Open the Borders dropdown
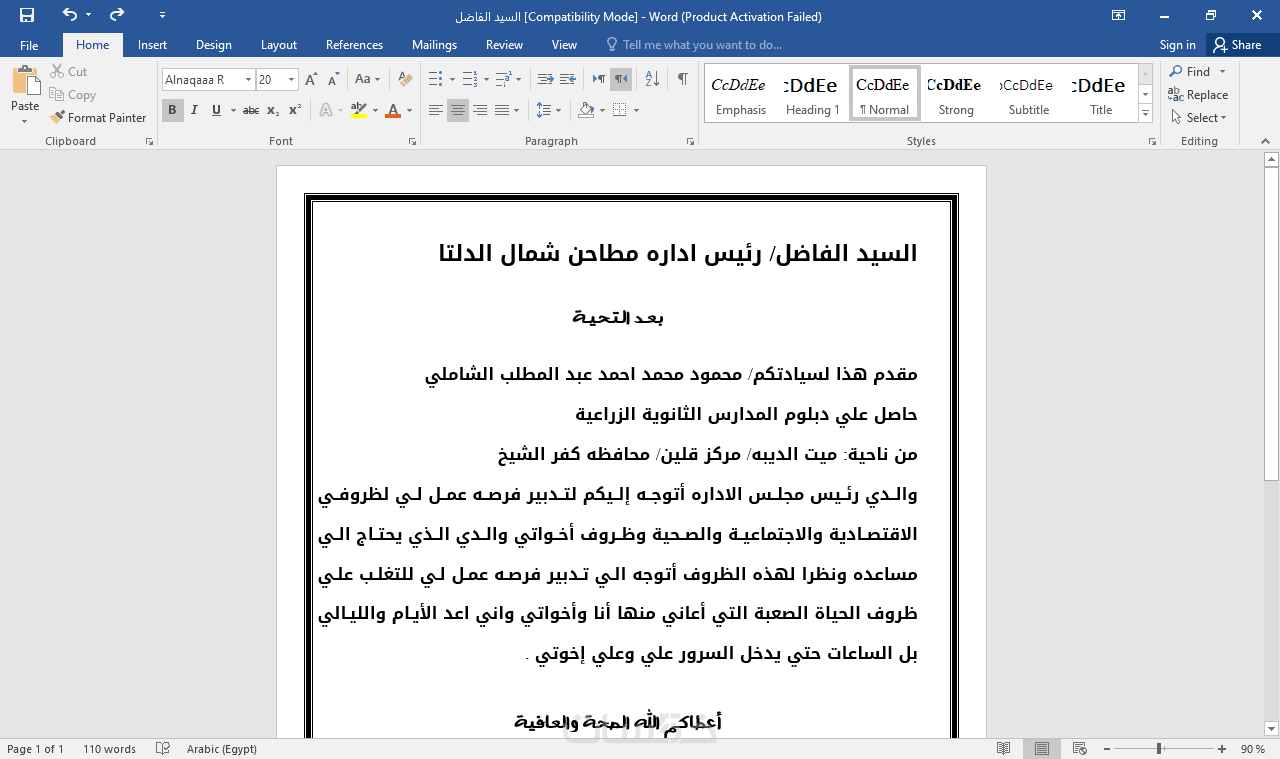Screen dimensions: 1280x759 coord(636,110)
